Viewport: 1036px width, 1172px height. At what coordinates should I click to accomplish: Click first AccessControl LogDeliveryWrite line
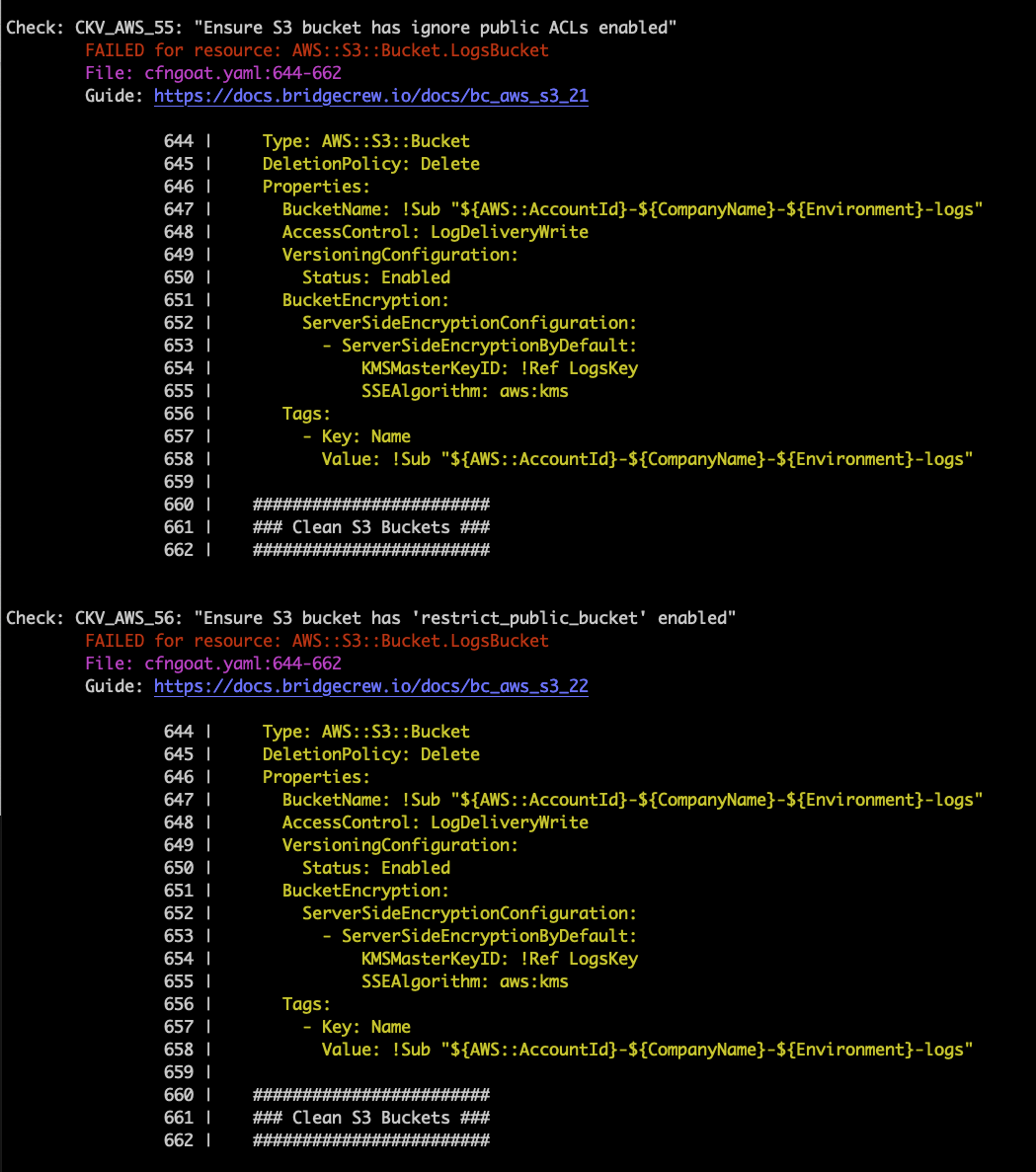[x=435, y=232]
